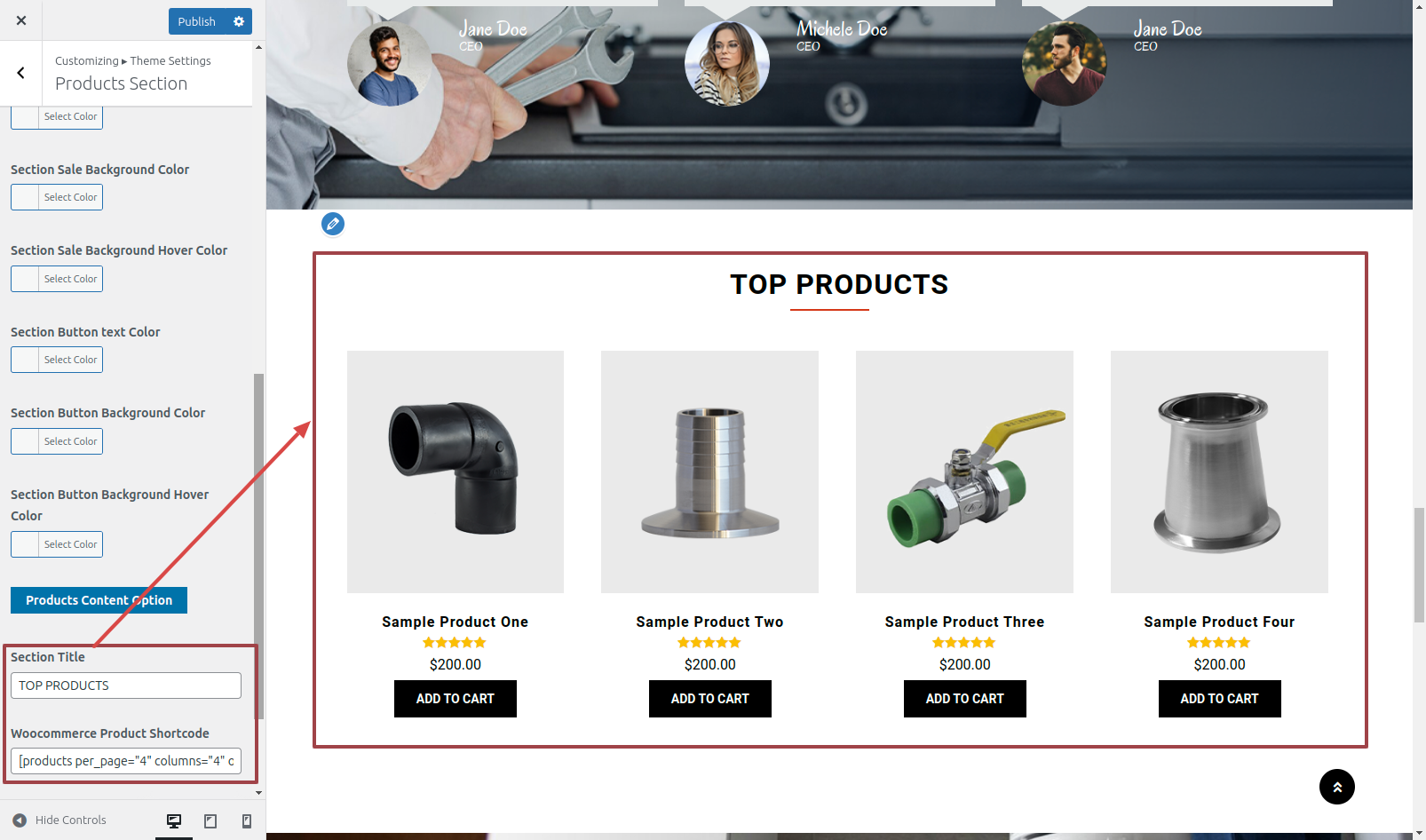Switch to mobile preview device icon
The width and height of the screenshot is (1426, 840).
click(x=247, y=820)
